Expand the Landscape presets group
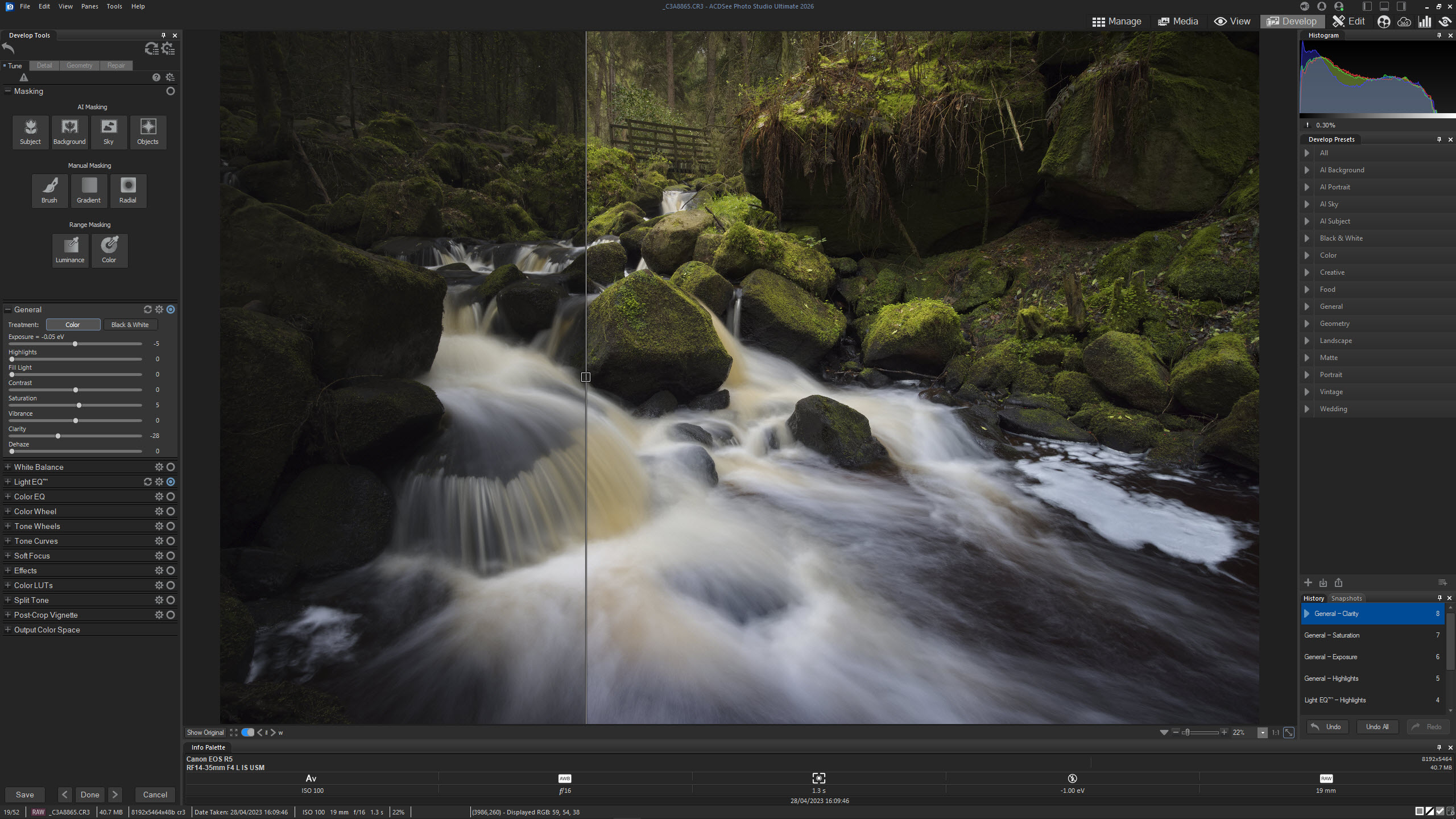This screenshot has width=1456, height=819. (x=1307, y=341)
